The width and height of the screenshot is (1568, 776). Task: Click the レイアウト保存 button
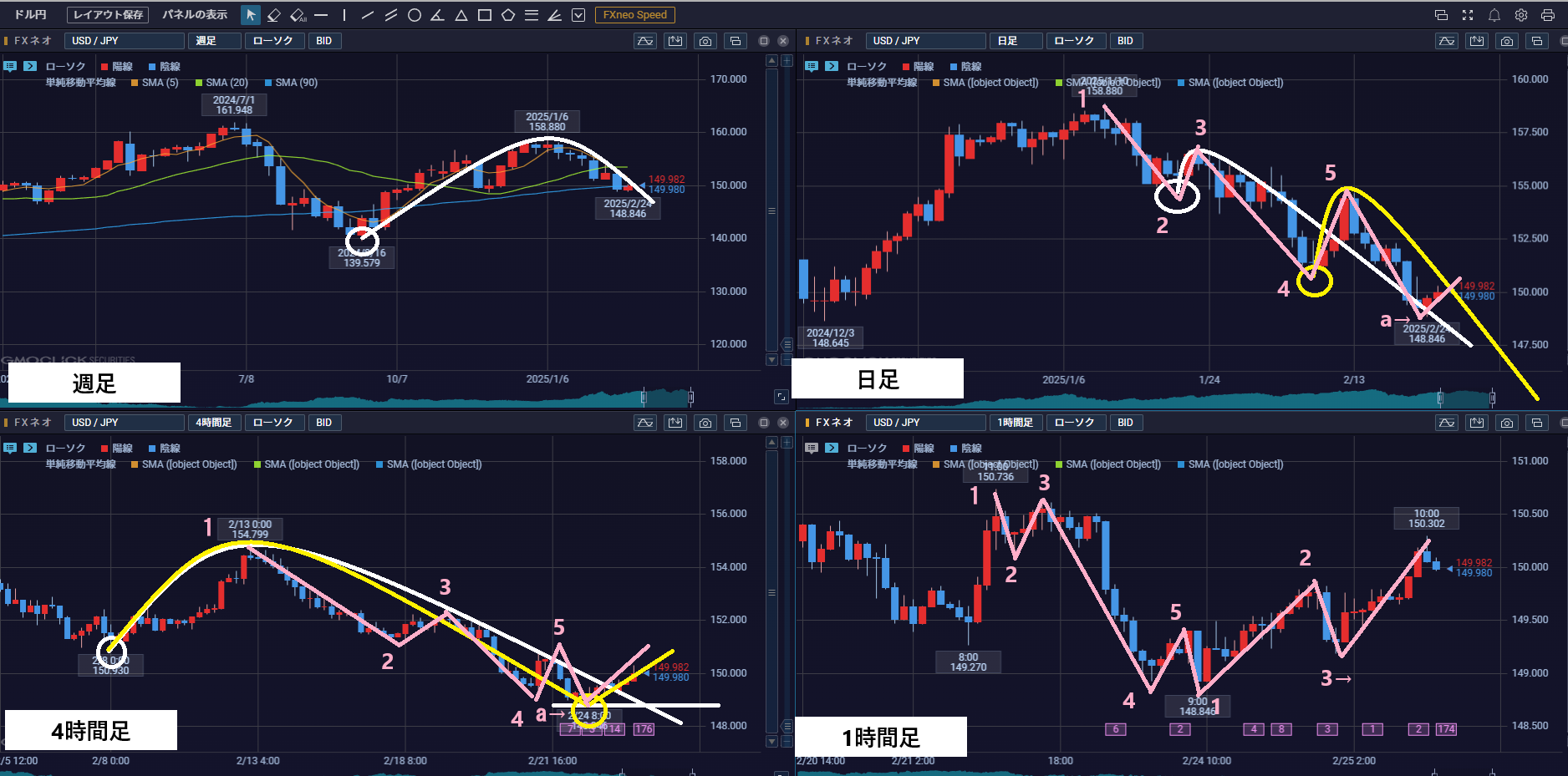coord(108,15)
